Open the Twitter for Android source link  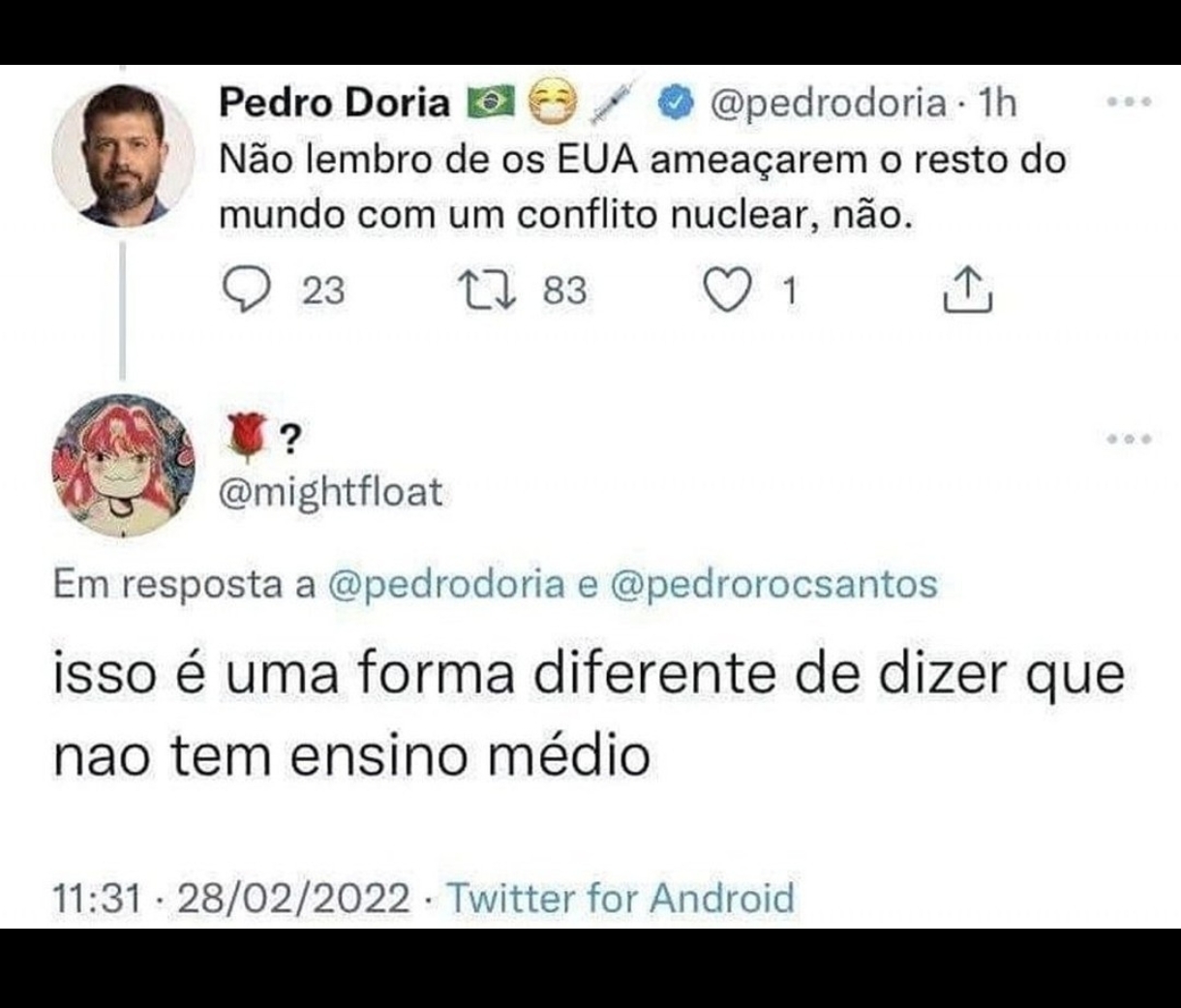pyautogui.click(x=620, y=898)
